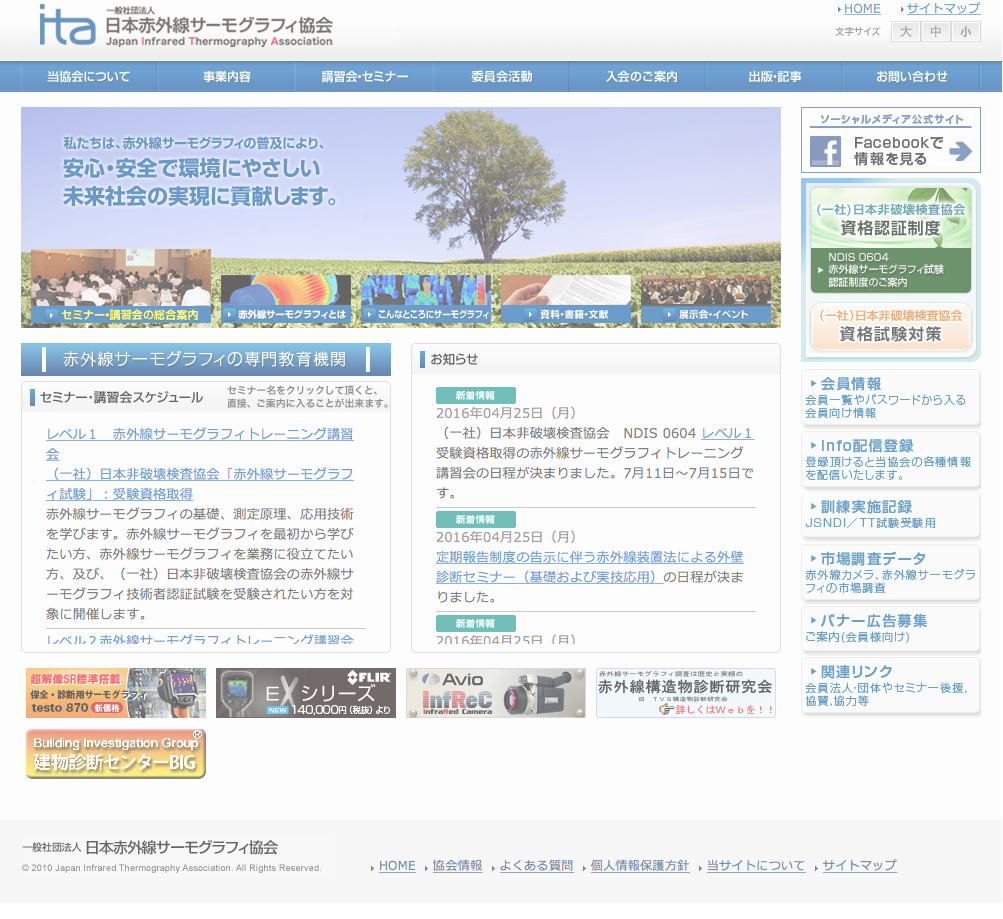The height and width of the screenshot is (919, 1003).
Task: Open 定期報告制度 外壁診断セミナー news link
Action: coord(590,567)
